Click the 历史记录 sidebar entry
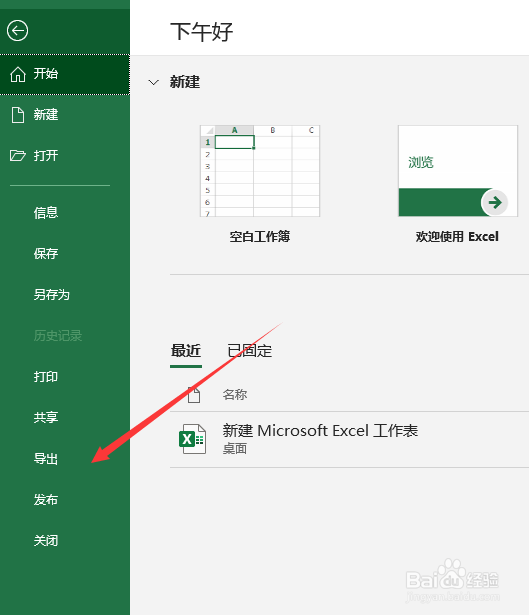Image resolution: width=529 pixels, height=615 pixels. point(58,336)
